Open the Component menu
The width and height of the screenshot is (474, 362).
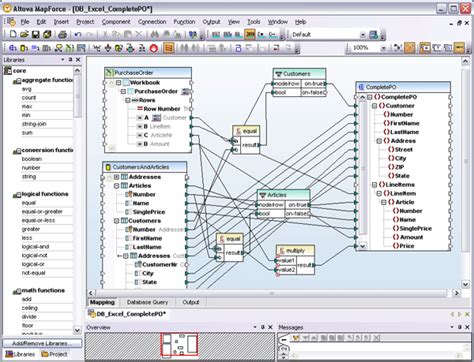pos(116,22)
